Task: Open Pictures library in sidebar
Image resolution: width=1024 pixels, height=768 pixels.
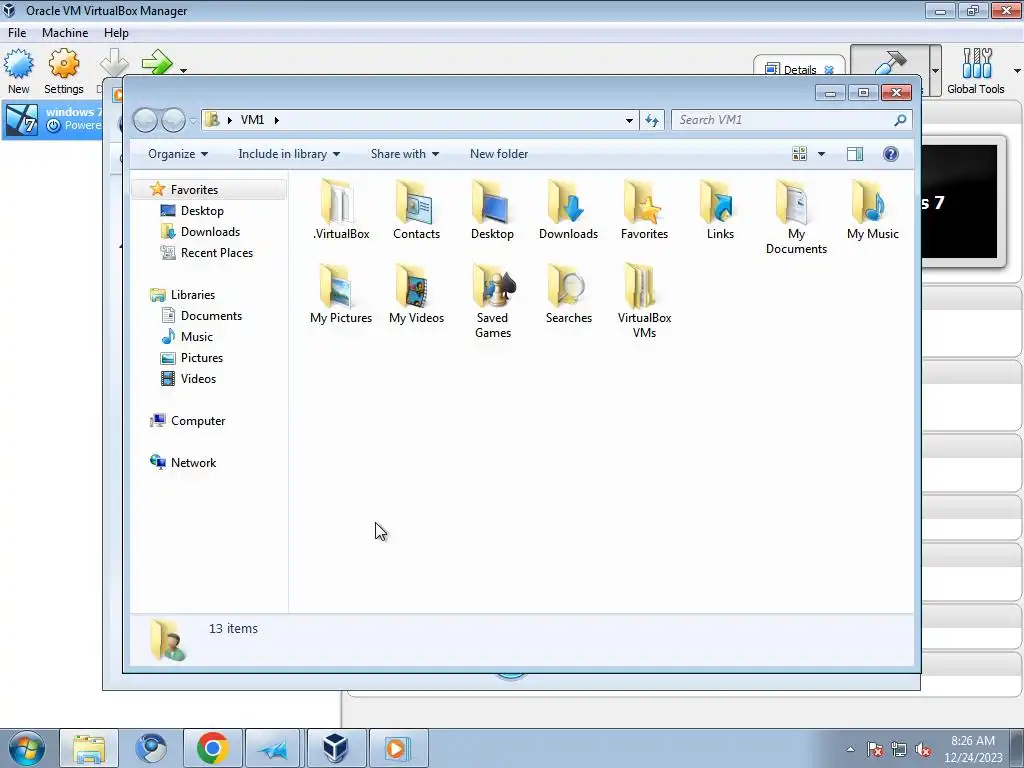Action: click(x=202, y=358)
